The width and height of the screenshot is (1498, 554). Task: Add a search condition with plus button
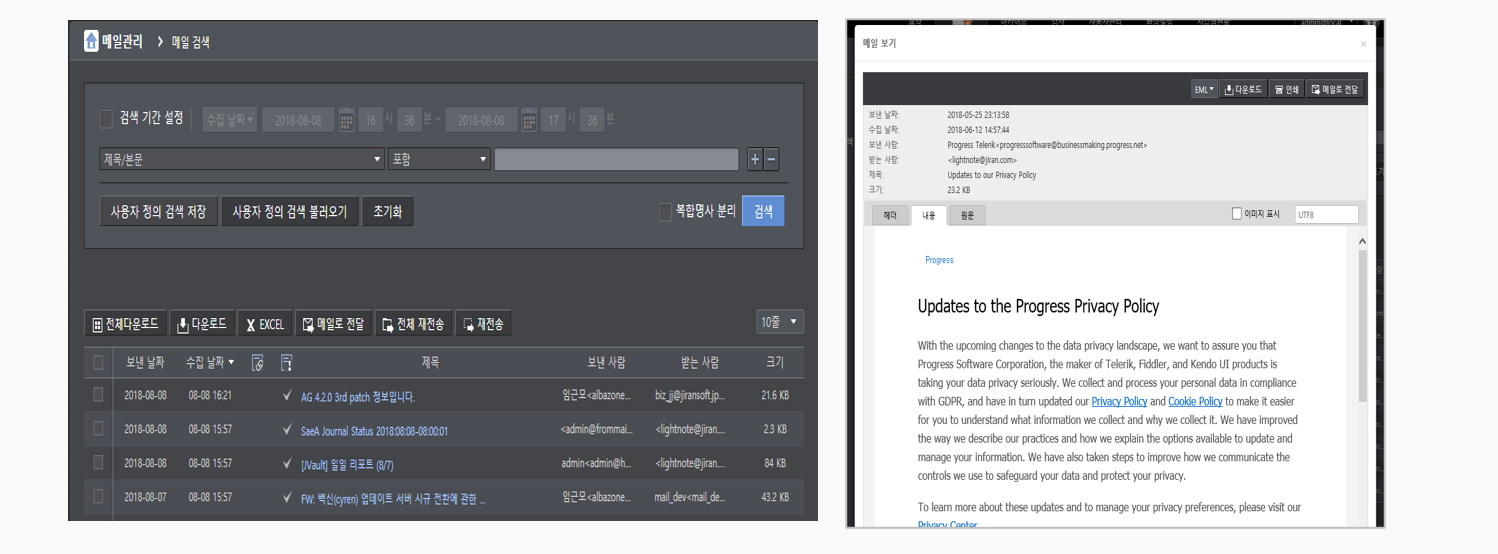(755, 159)
